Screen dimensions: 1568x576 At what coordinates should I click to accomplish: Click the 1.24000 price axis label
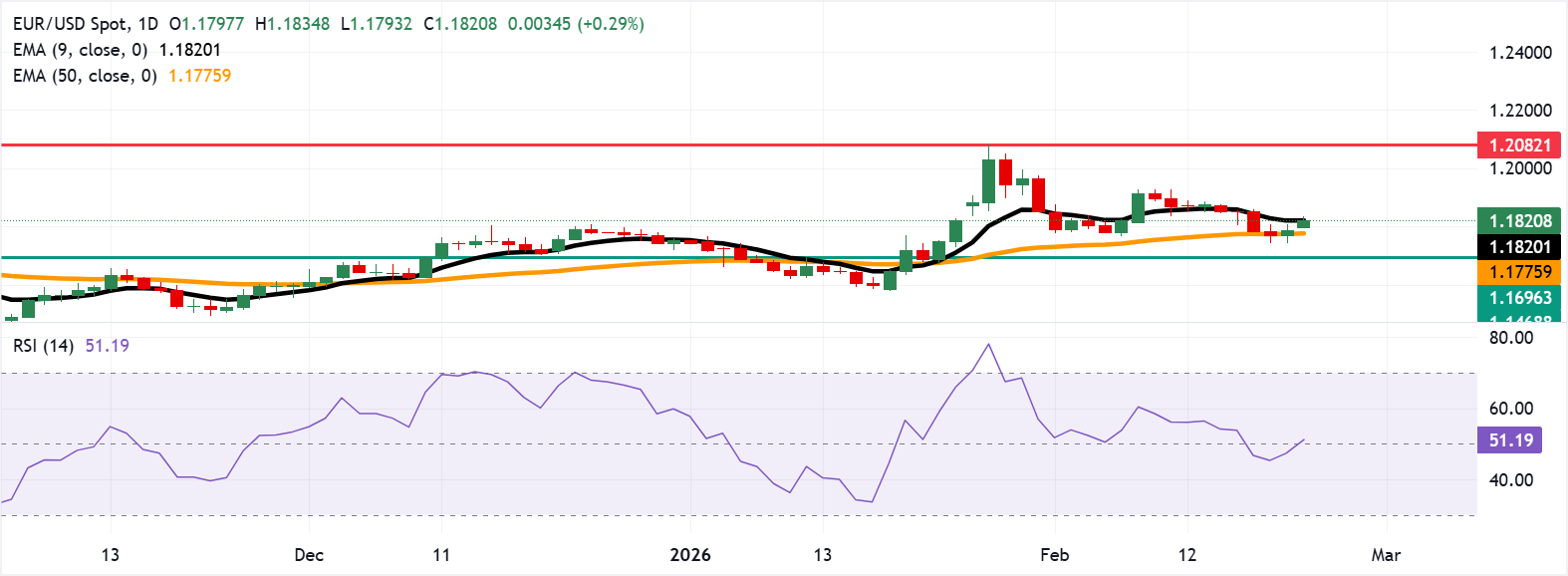click(x=1520, y=53)
